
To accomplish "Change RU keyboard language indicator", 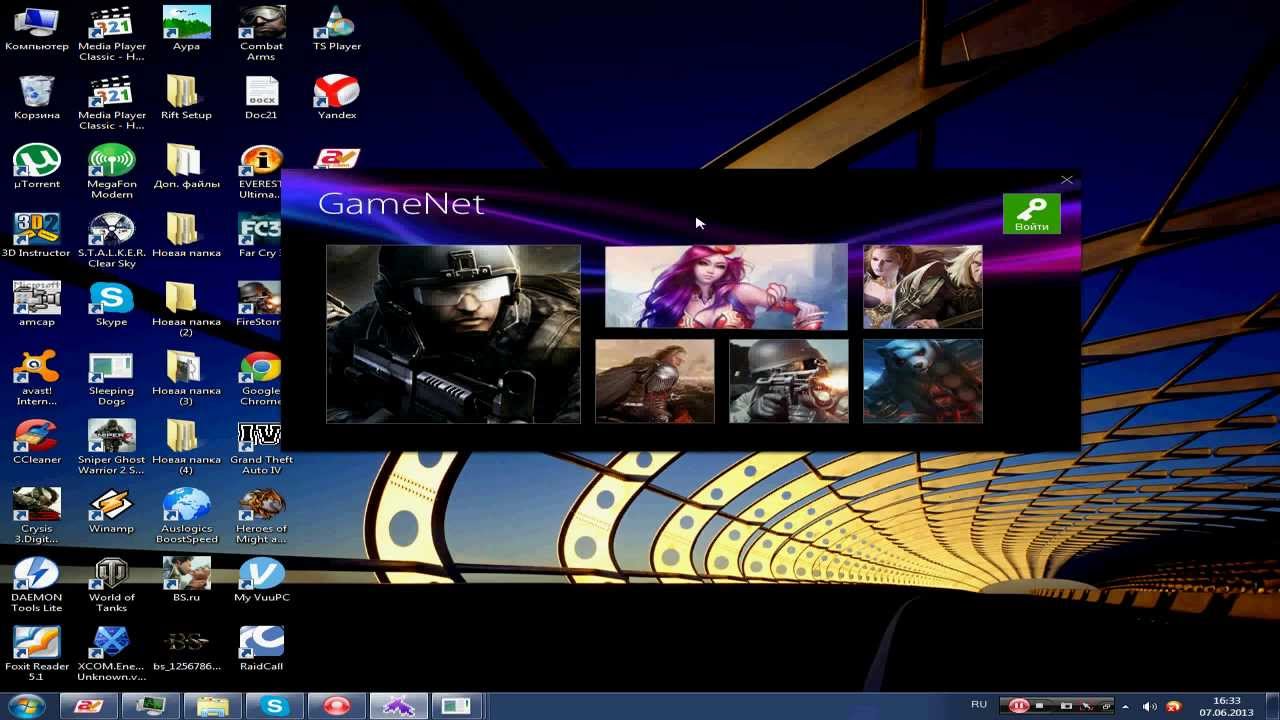I will pos(979,705).
